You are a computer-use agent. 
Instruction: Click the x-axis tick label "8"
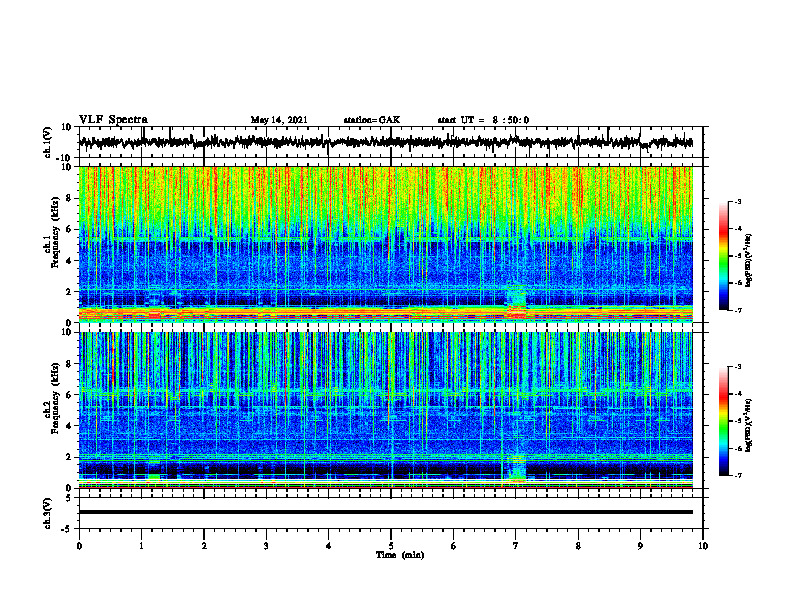coord(578,546)
